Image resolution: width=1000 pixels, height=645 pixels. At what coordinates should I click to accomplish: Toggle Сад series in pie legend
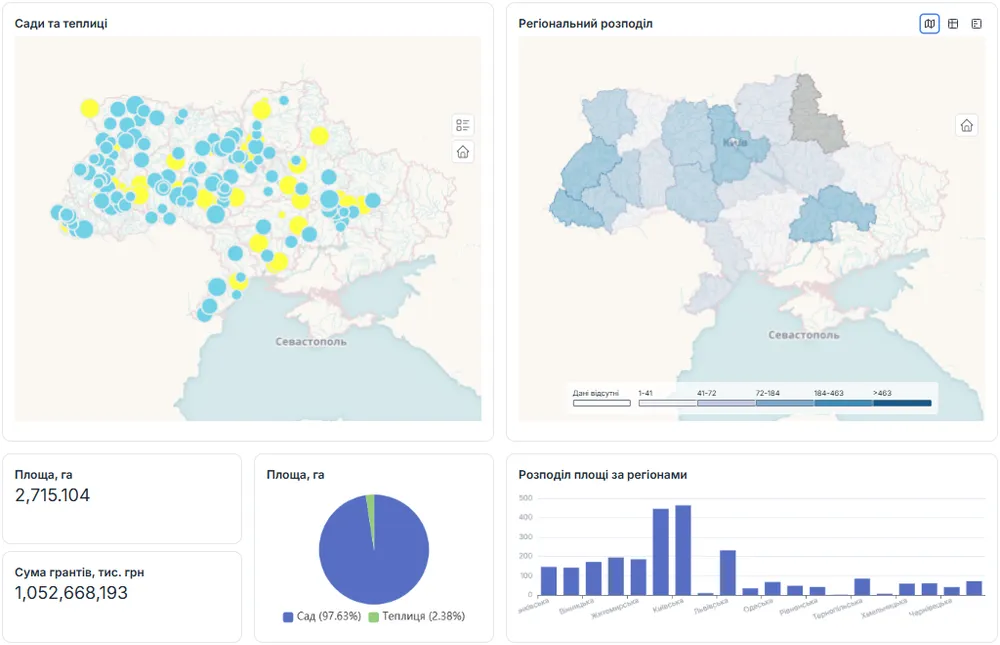pyautogui.click(x=322, y=616)
